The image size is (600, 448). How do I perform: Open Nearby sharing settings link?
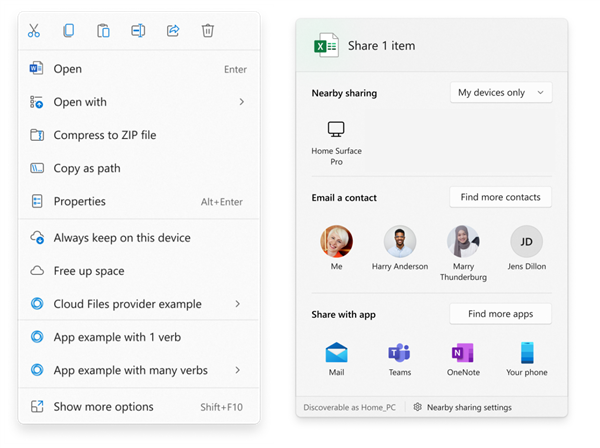pyautogui.click(x=468, y=407)
